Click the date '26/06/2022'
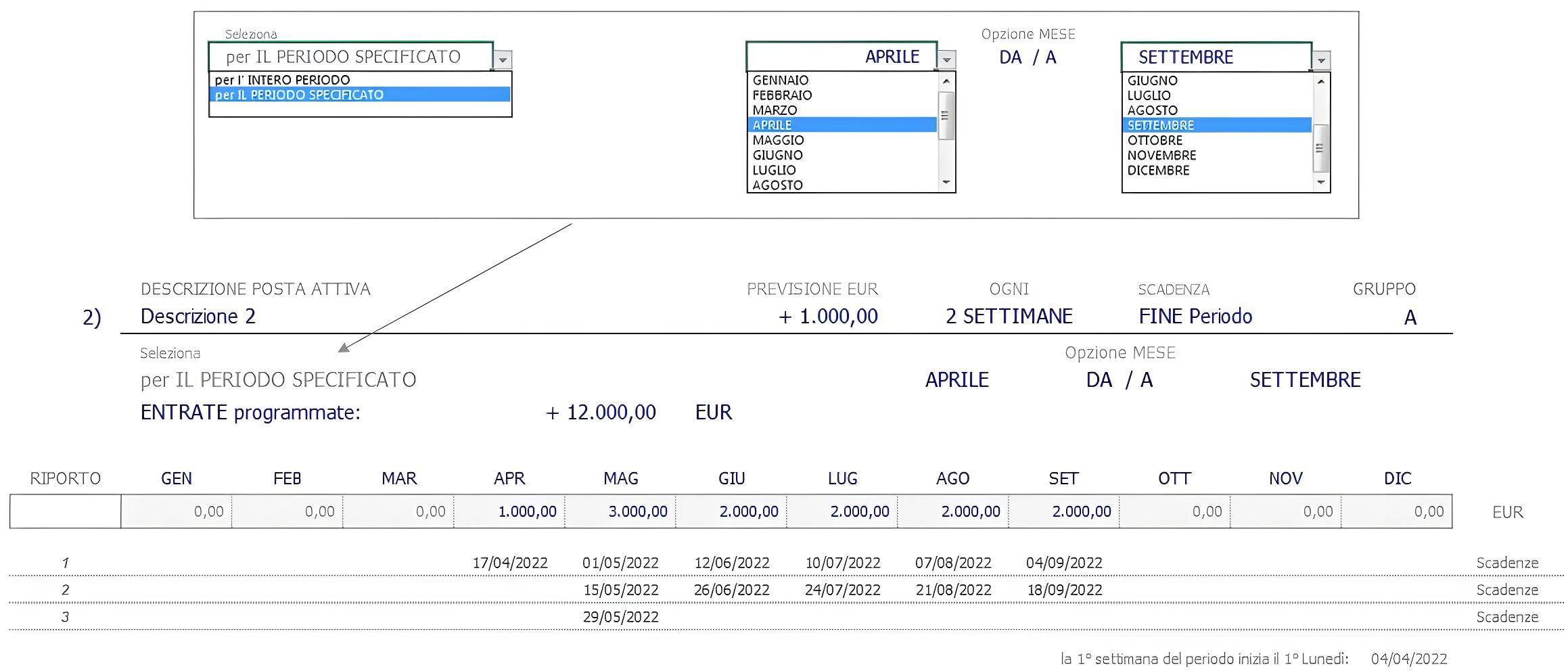This screenshot has height=671, width=1568. (732, 590)
